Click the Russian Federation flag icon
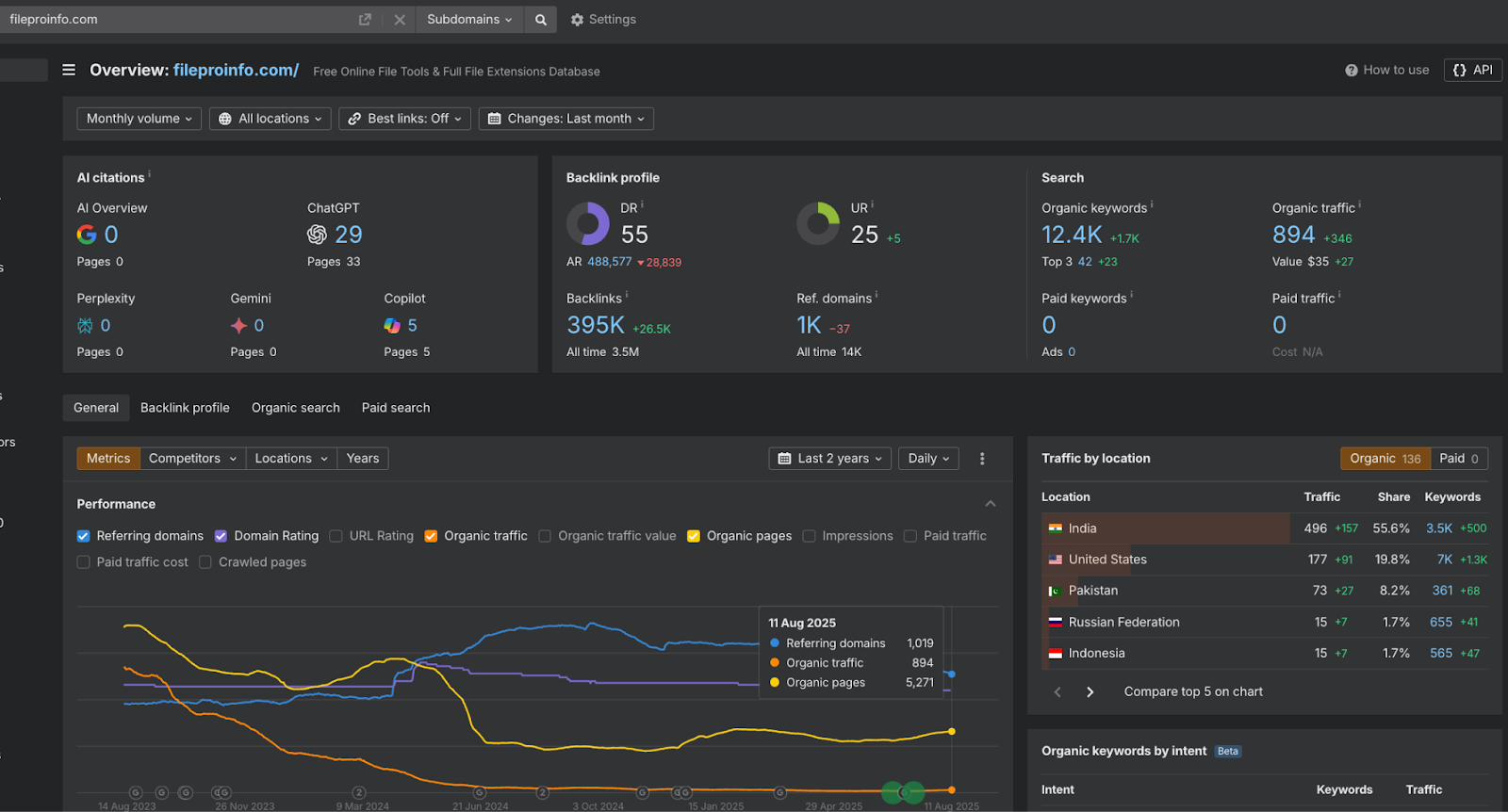 pyautogui.click(x=1056, y=622)
